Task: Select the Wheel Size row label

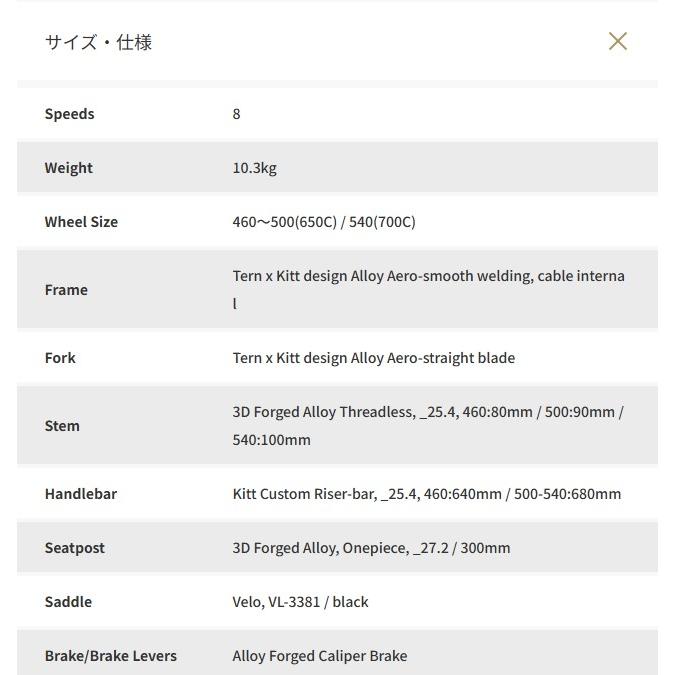Action: pos(81,222)
